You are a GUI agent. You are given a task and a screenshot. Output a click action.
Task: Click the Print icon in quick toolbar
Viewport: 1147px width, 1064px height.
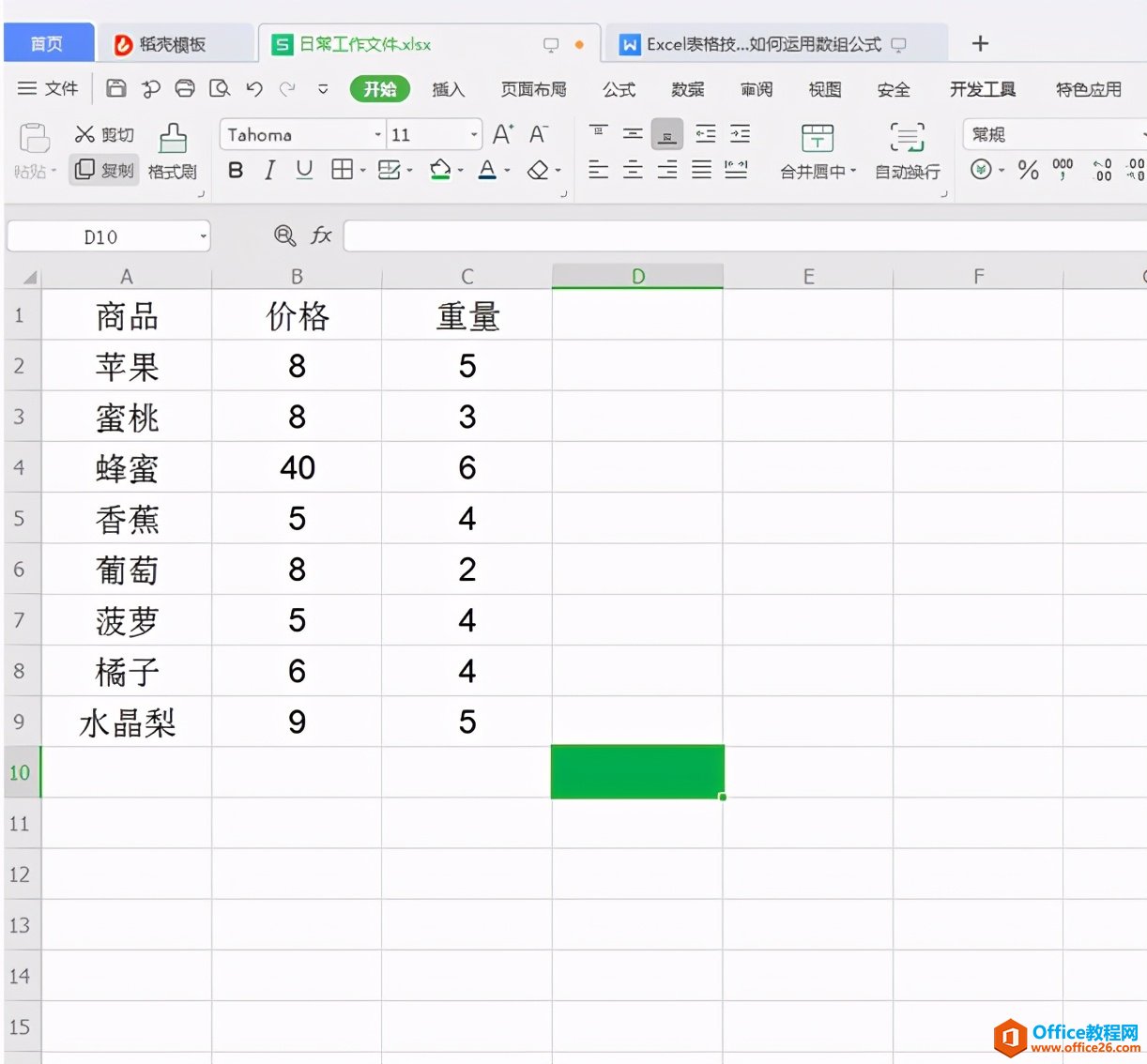[x=185, y=89]
